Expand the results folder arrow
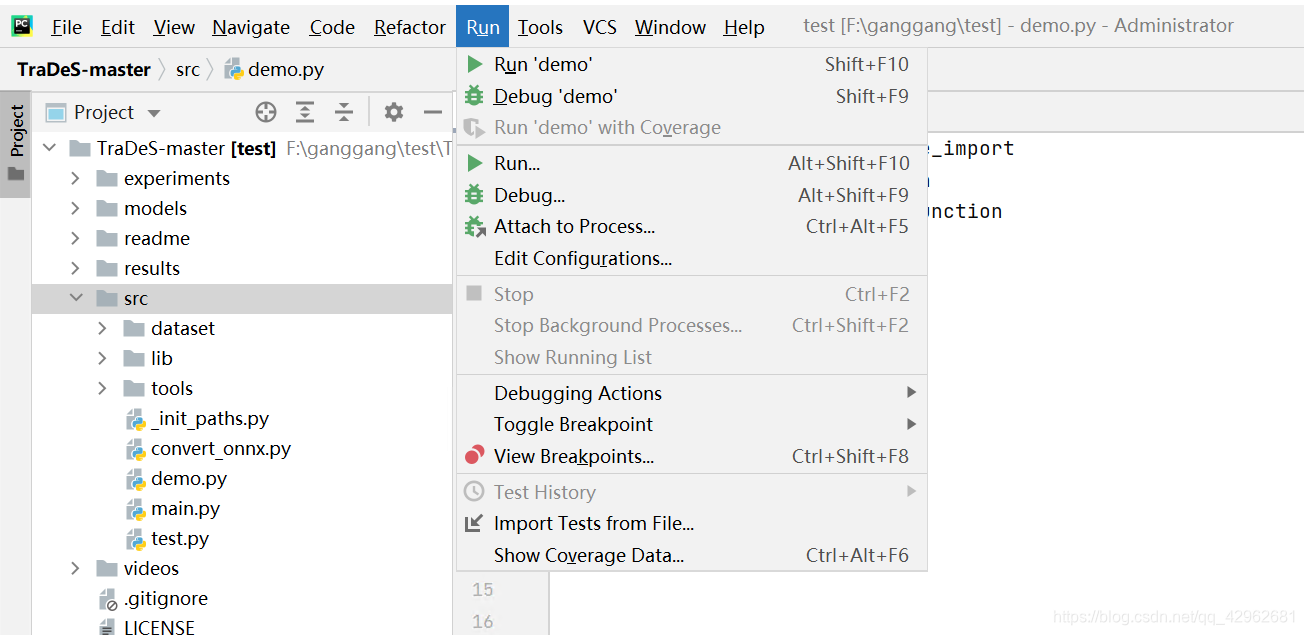Image resolution: width=1304 pixels, height=635 pixels. click(x=76, y=269)
